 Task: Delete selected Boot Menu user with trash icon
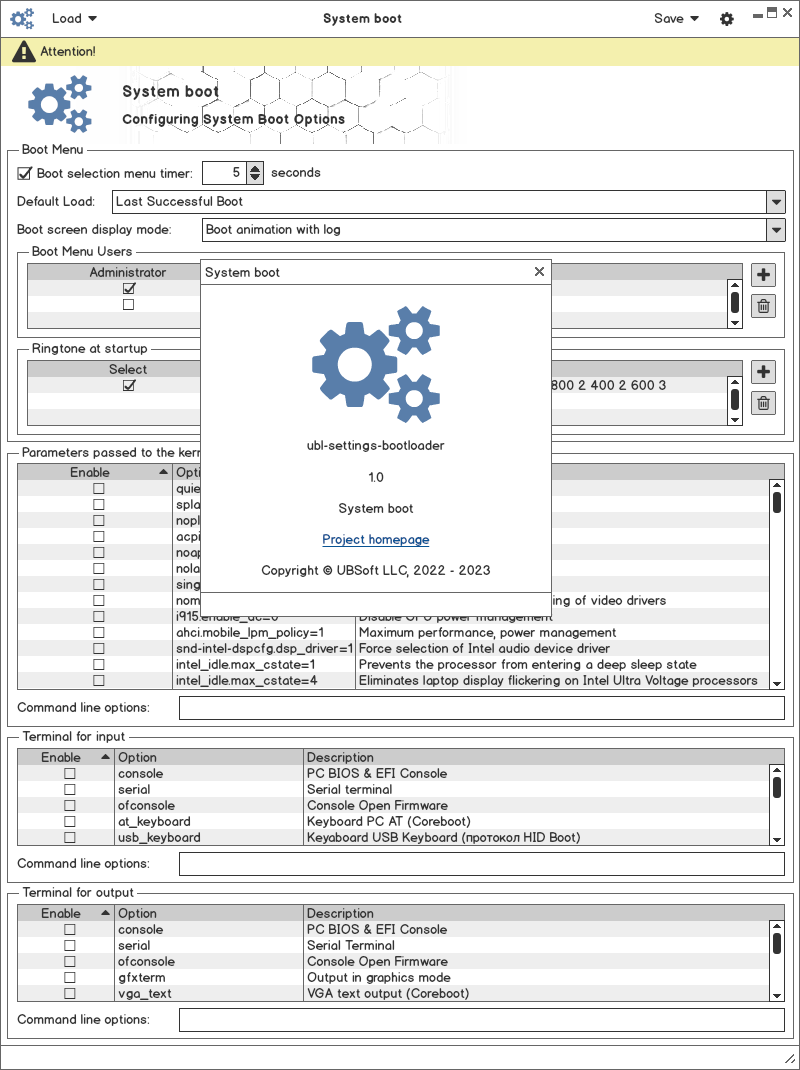[x=763, y=306]
